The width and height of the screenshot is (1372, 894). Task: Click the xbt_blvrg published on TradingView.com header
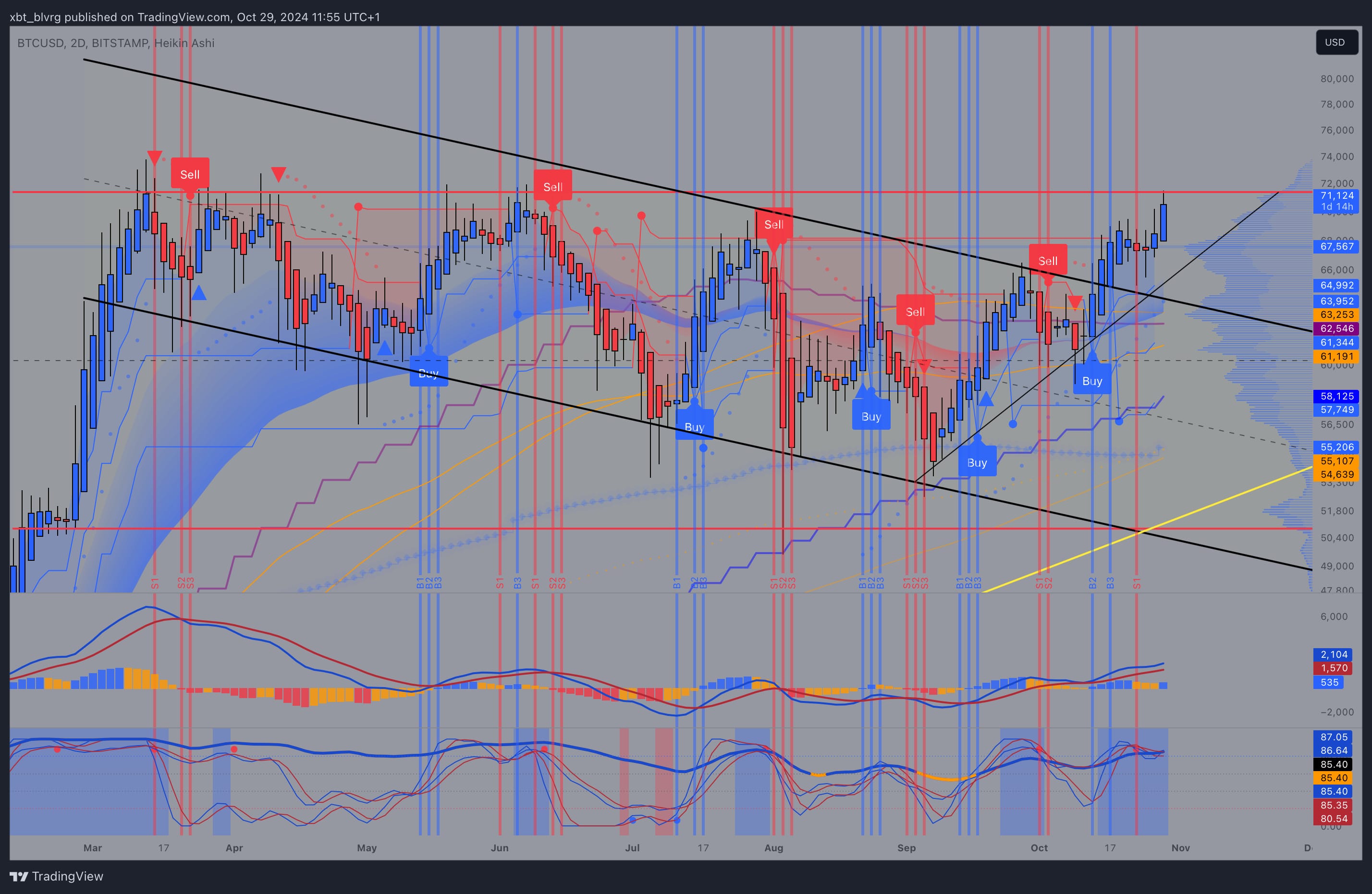195,17
